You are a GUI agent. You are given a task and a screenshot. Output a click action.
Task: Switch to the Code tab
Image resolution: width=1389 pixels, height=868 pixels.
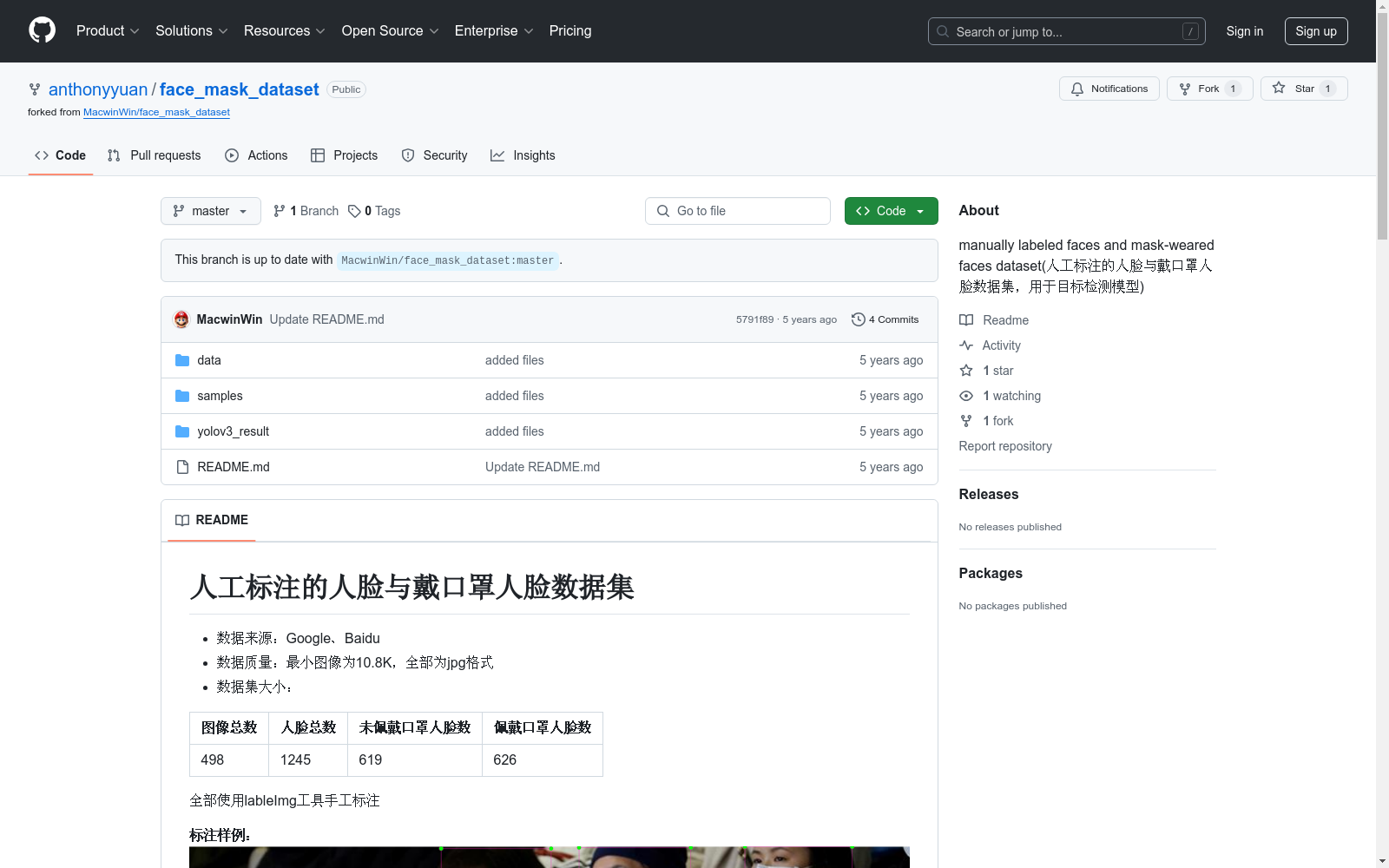pyautogui.click(x=61, y=155)
